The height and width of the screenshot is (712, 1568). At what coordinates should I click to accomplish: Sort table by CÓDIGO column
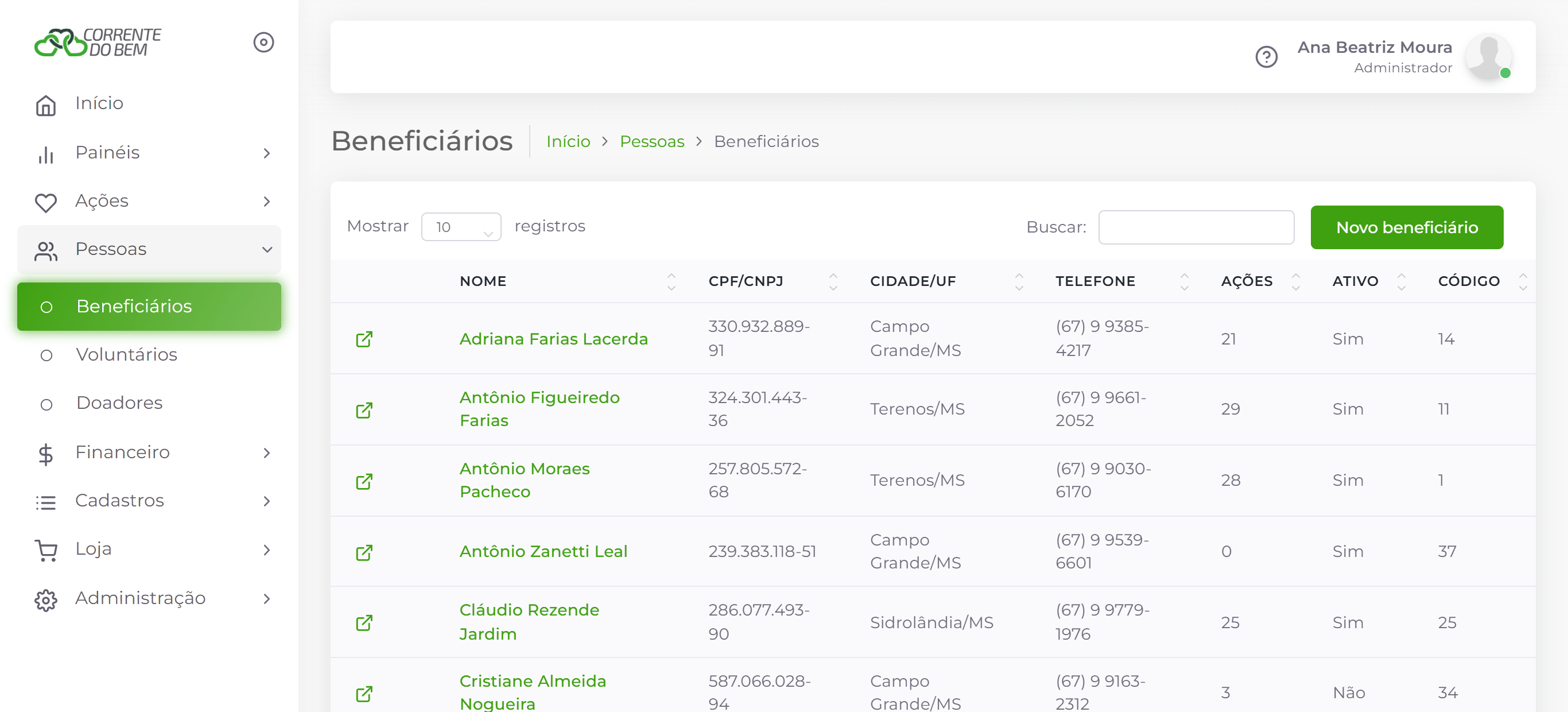click(x=1482, y=281)
